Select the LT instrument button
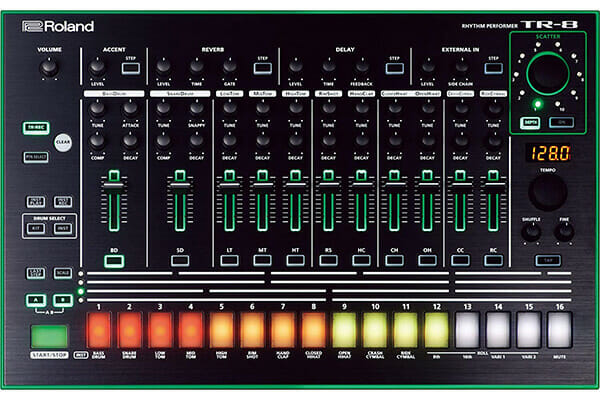Screen dimensions: 600x400 [x=230, y=261]
